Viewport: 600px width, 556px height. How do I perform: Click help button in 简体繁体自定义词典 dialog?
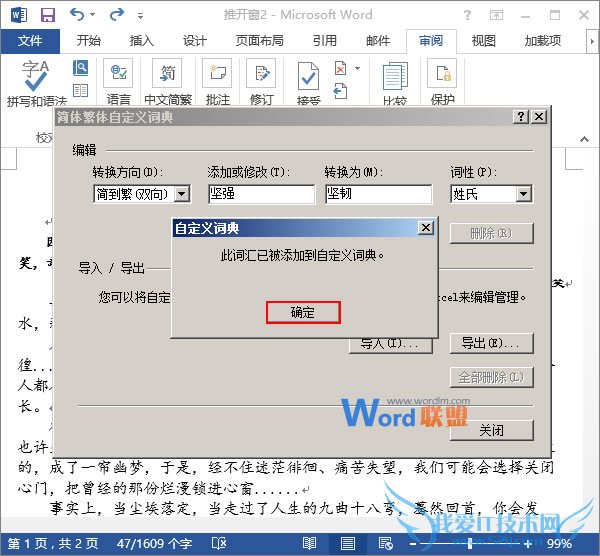[x=521, y=116]
